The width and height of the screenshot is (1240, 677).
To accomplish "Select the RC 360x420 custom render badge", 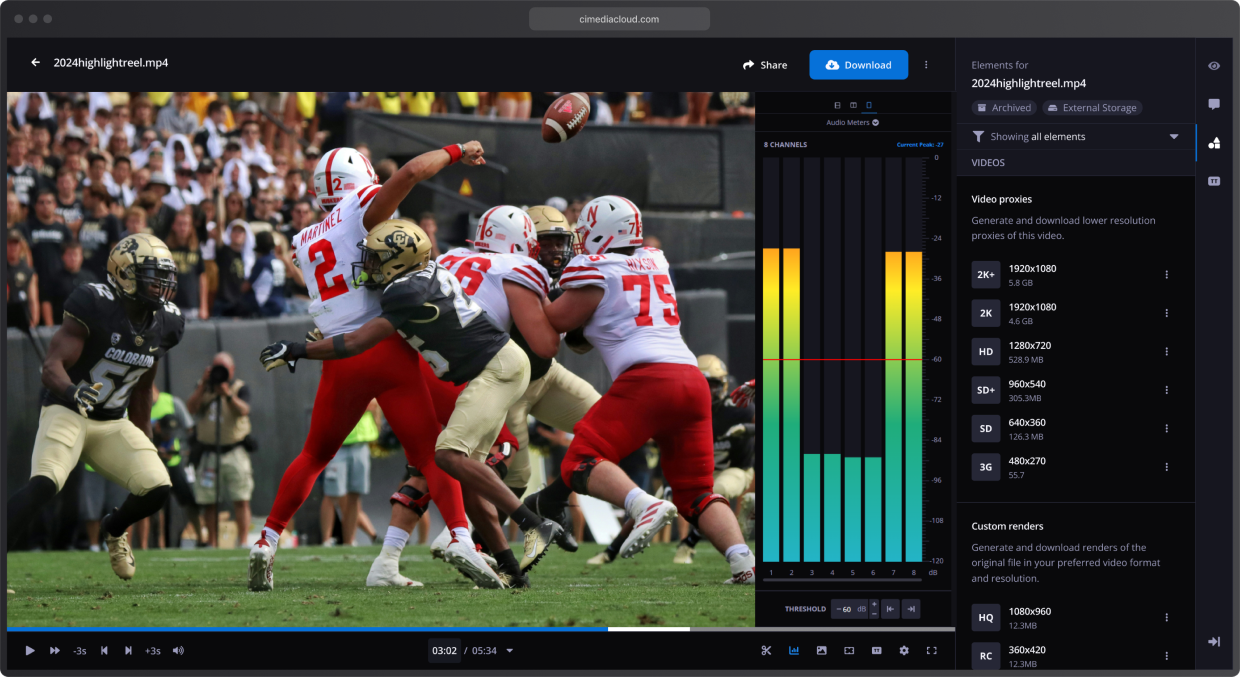I will [x=986, y=656].
